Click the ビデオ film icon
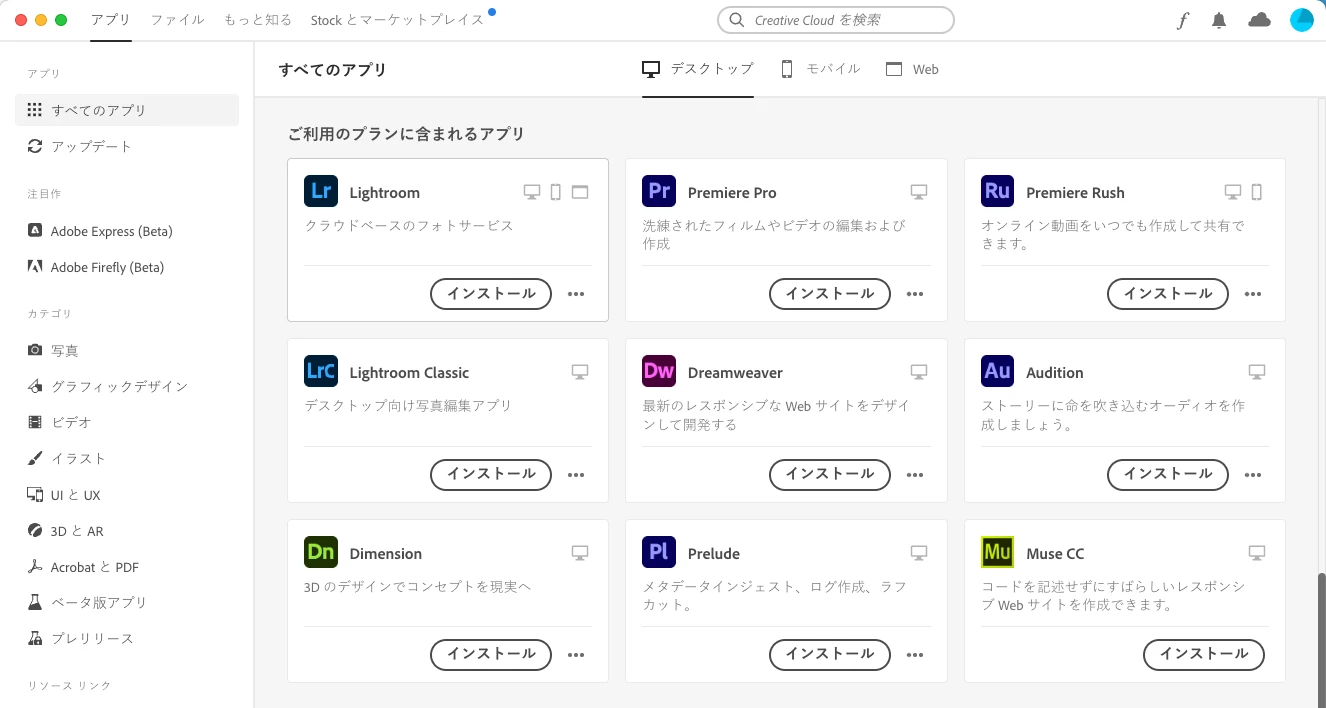The image size is (1326, 708). pyautogui.click(x=35, y=422)
